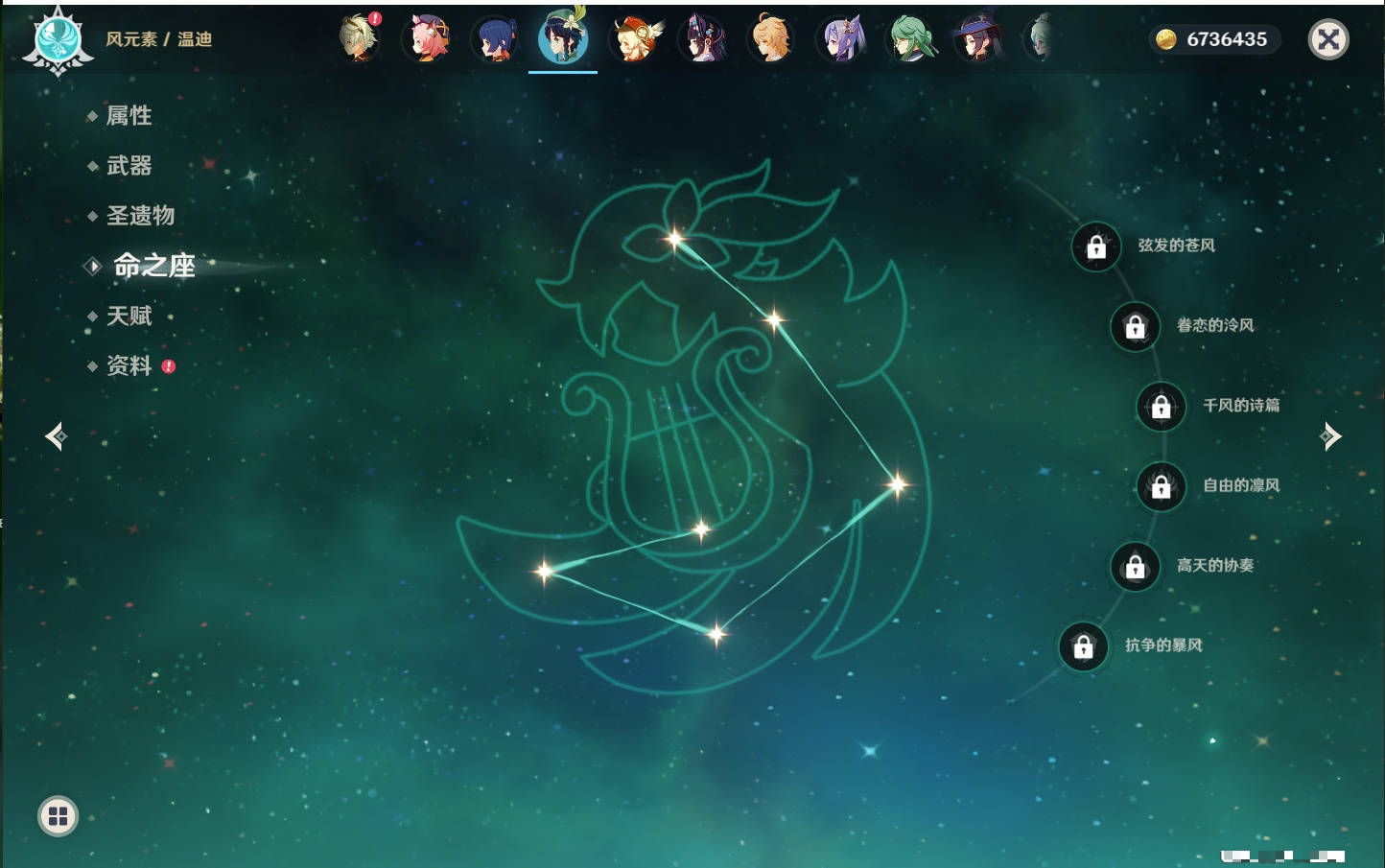
Task: Open constellation label 弦发的苍风
Action: tap(1176, 246)
